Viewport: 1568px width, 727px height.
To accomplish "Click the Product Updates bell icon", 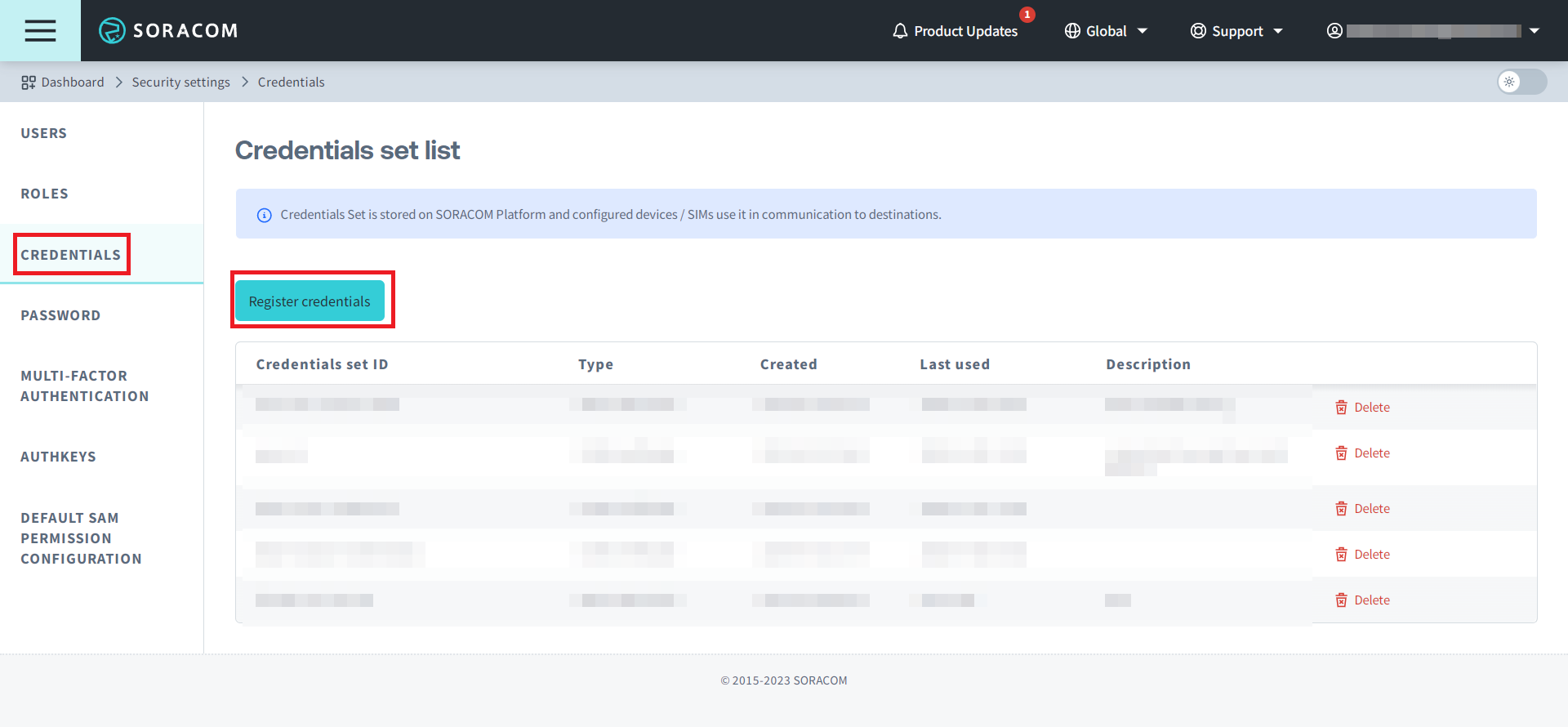I will tap(900, 31).
